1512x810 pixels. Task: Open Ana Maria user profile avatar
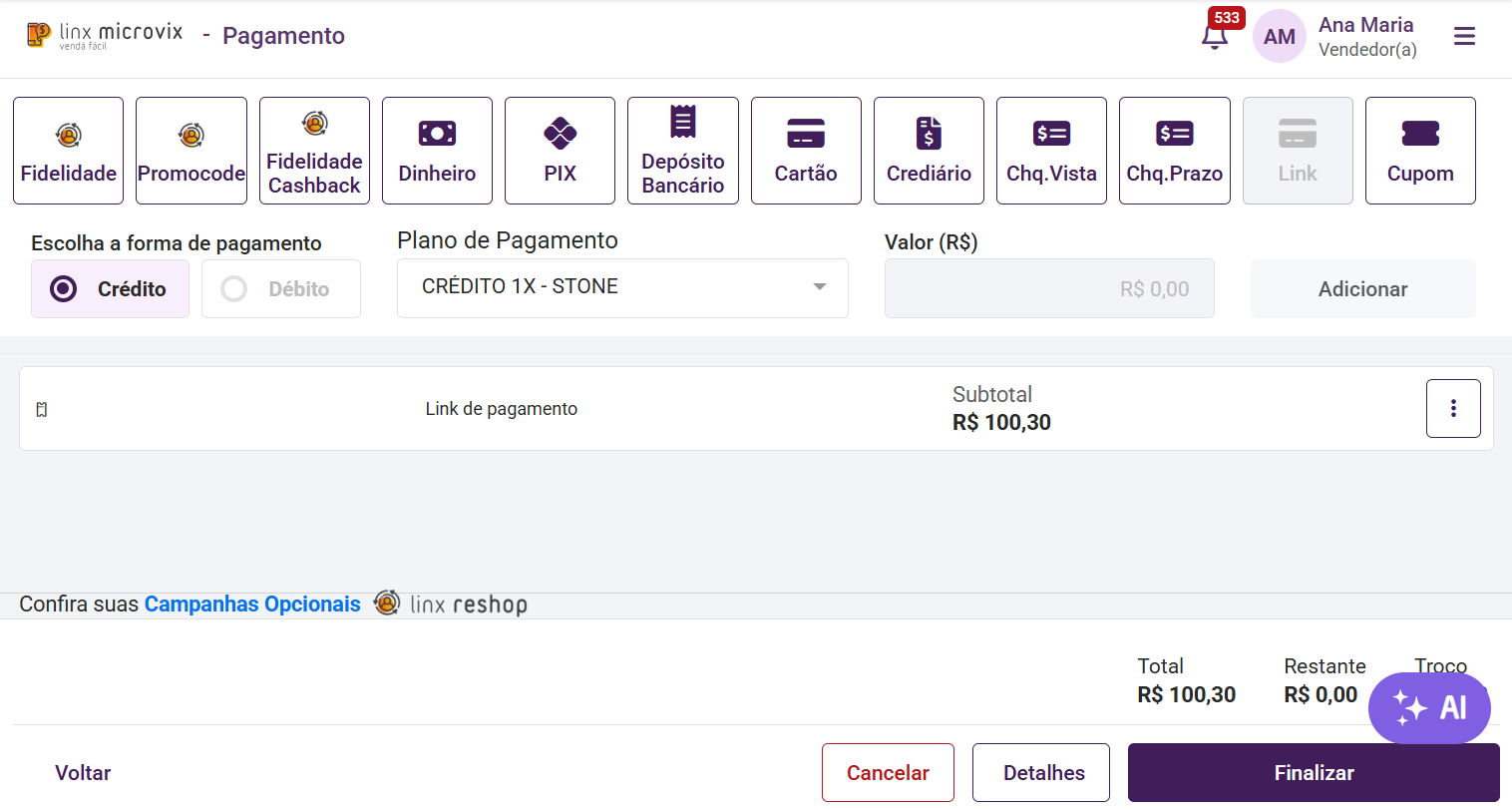click(x=1280, y=37)
